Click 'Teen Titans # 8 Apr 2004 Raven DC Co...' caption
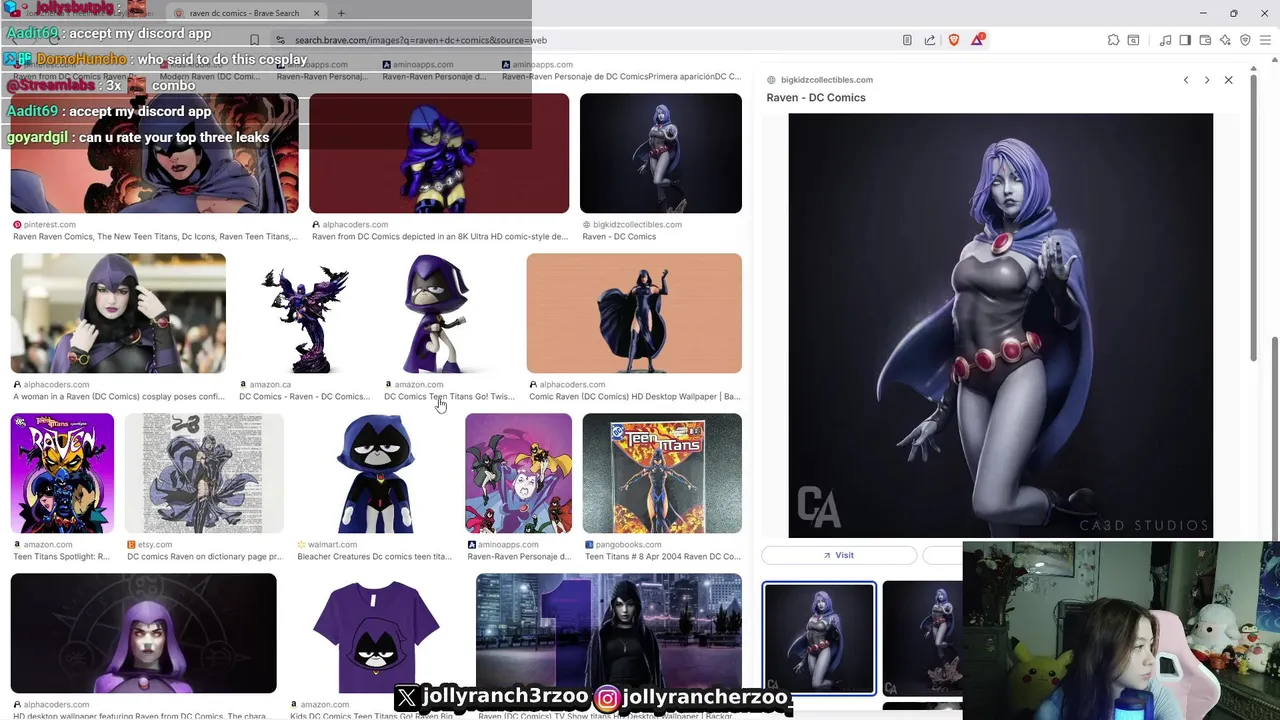The image size is (1280, 720). [x=662, y=557]
